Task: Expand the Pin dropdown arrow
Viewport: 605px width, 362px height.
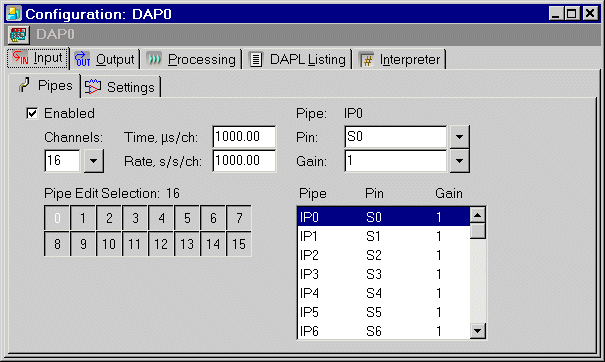Action: (x=459, y=137)
